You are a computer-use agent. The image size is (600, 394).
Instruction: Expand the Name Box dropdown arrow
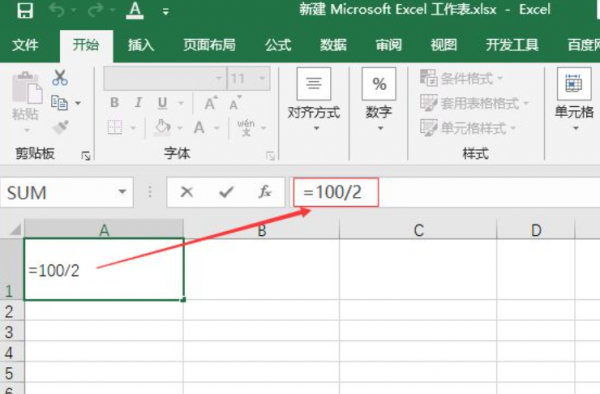(x=122, y=192)
